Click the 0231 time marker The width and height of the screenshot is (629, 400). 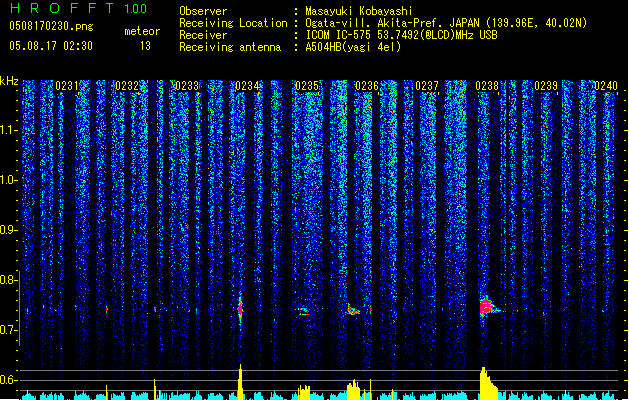coord(67,86)
